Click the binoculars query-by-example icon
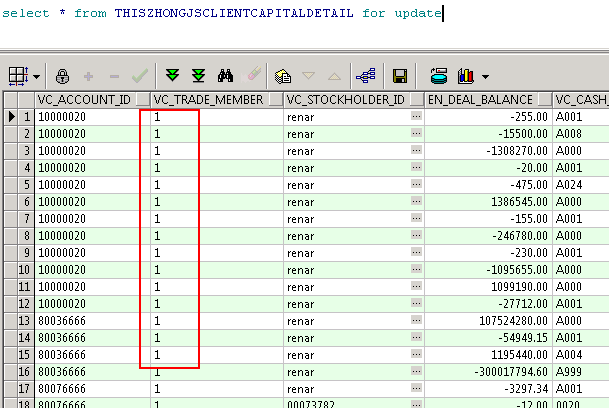This screenshot has height=408, width=609. (x=225, y=76)
